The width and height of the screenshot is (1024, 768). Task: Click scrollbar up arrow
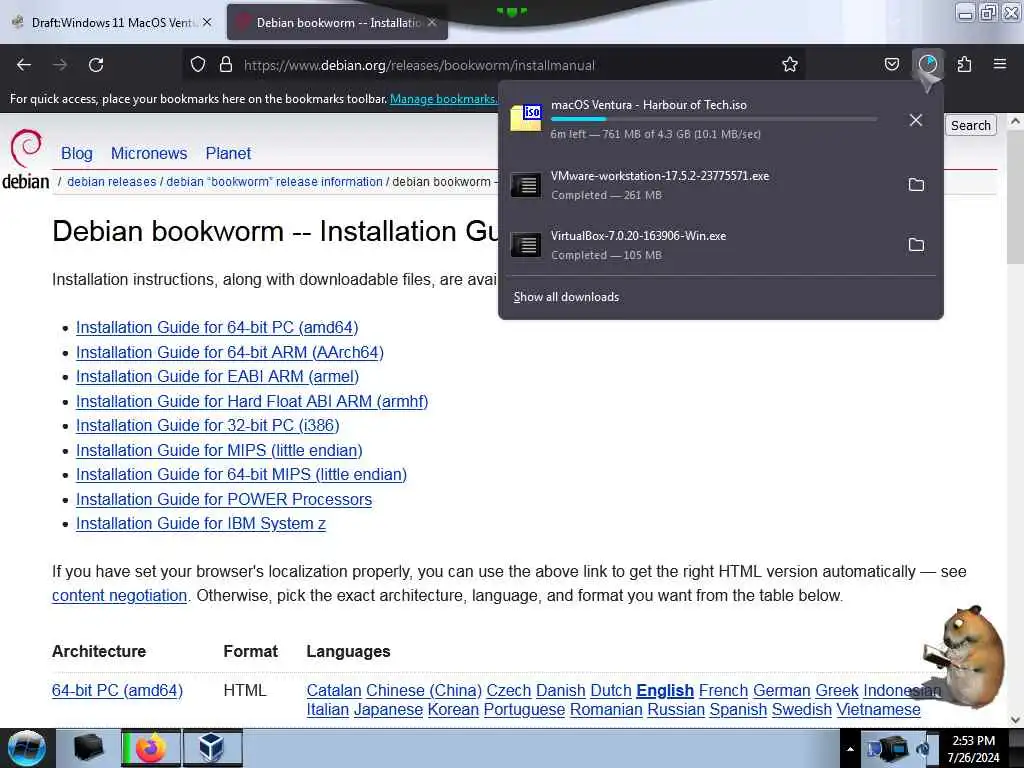1015,121
